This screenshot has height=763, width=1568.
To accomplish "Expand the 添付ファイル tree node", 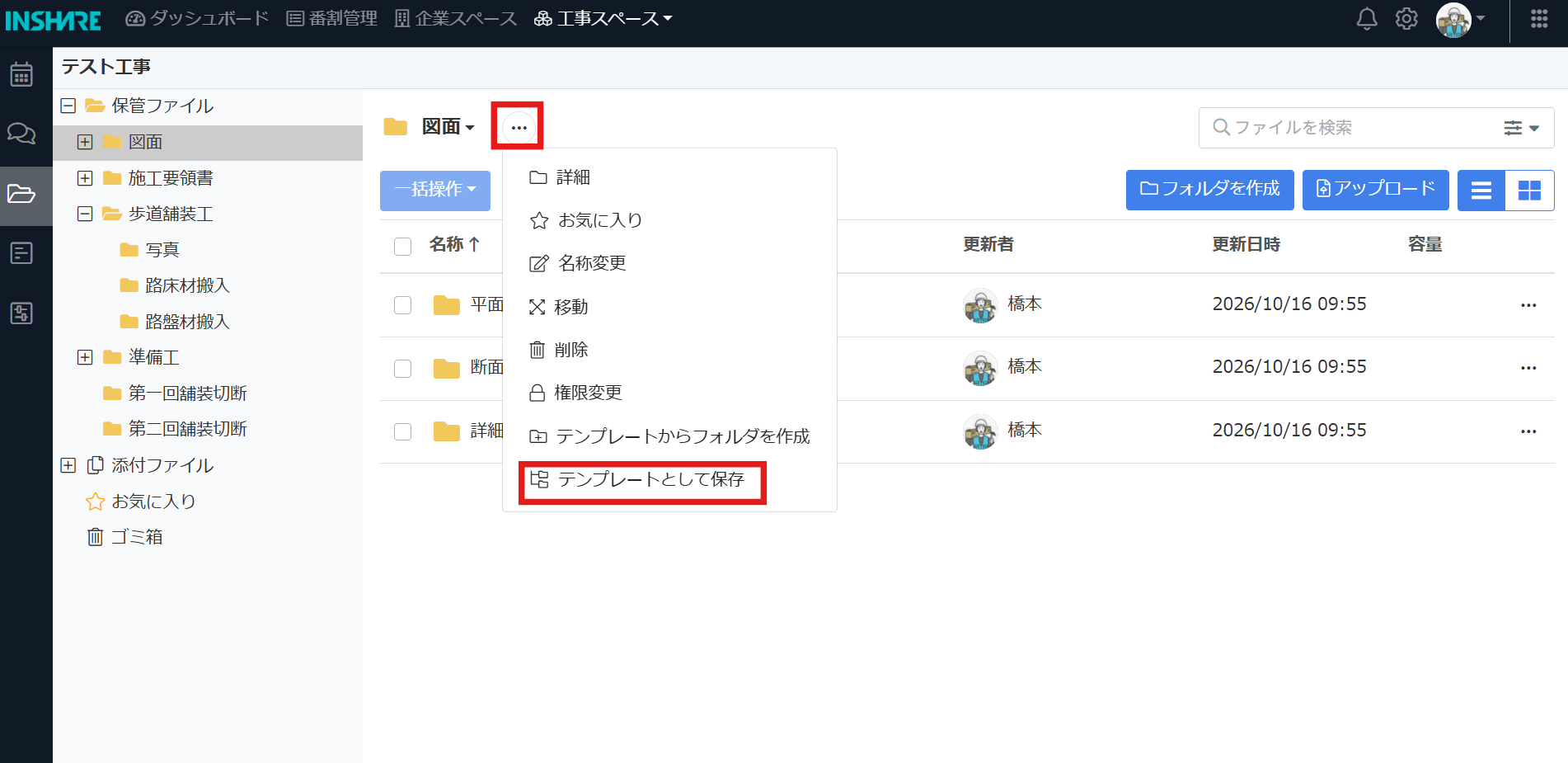I will [x=68, y=465].
